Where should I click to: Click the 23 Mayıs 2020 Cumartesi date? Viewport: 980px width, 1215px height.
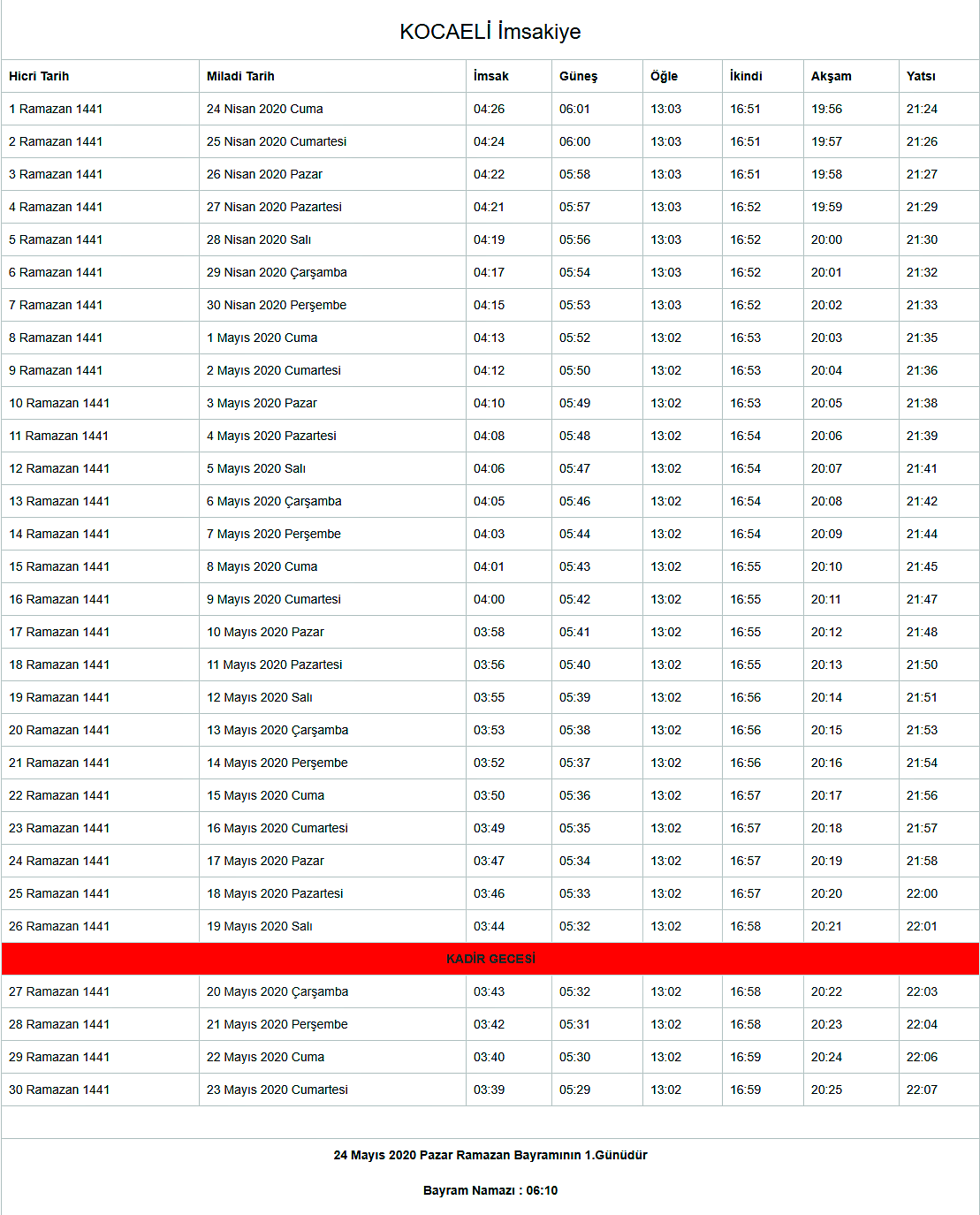tap(277, 1090)
